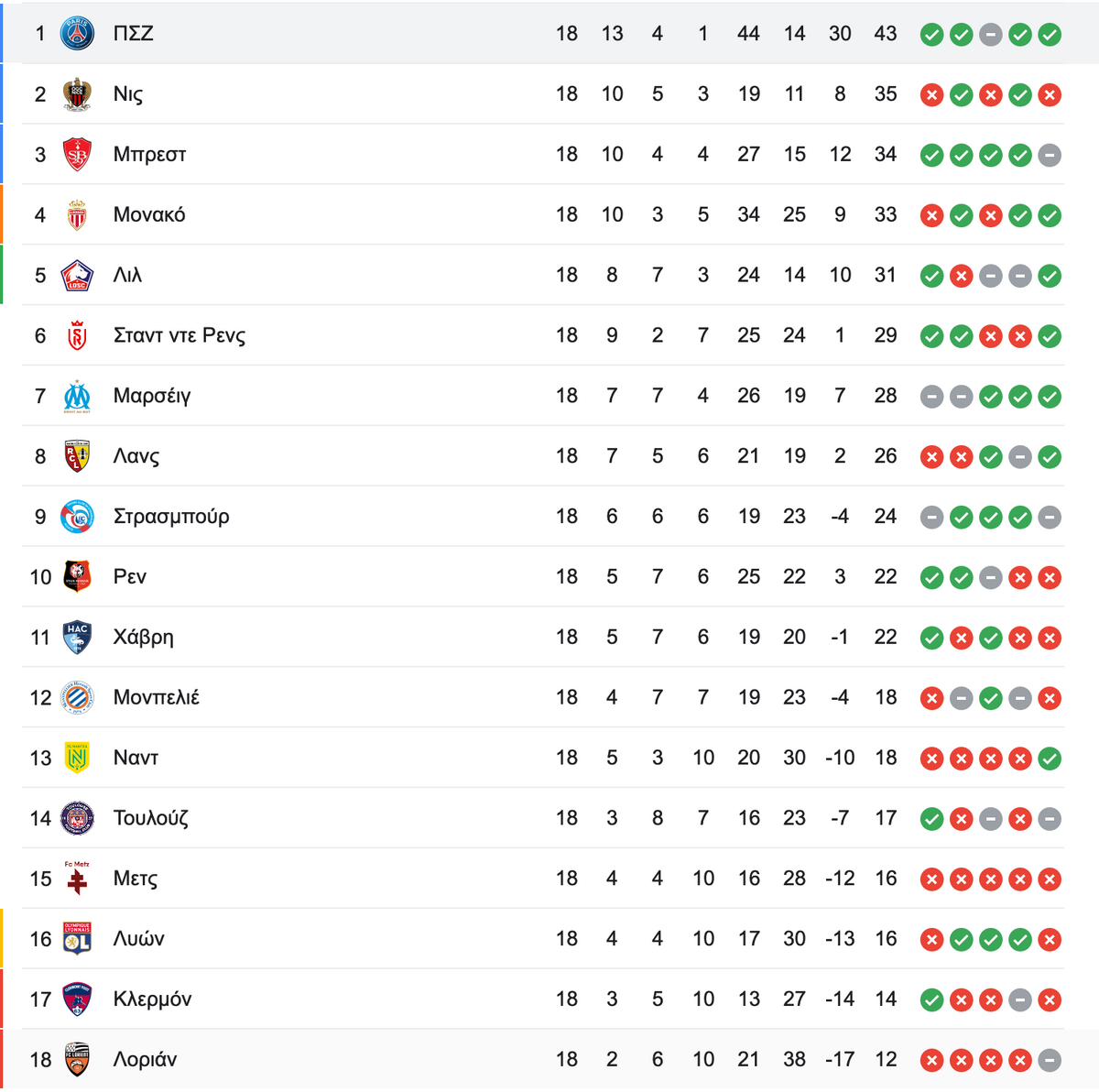1099x1092 pixels.
Task: Click the Νις team logo
Action: pos(77,94)
